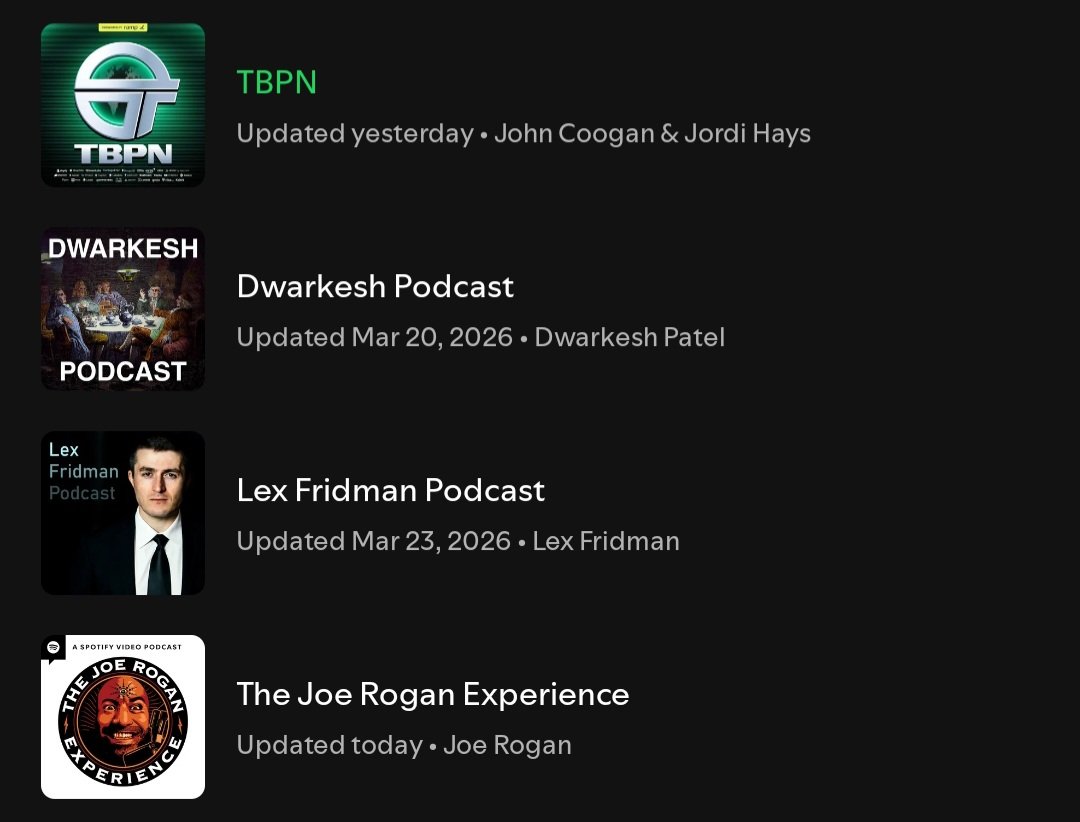
Task: Open the Lex Fridman Podcast cover art
Action: pyautogui.click(x=123, y=513)
